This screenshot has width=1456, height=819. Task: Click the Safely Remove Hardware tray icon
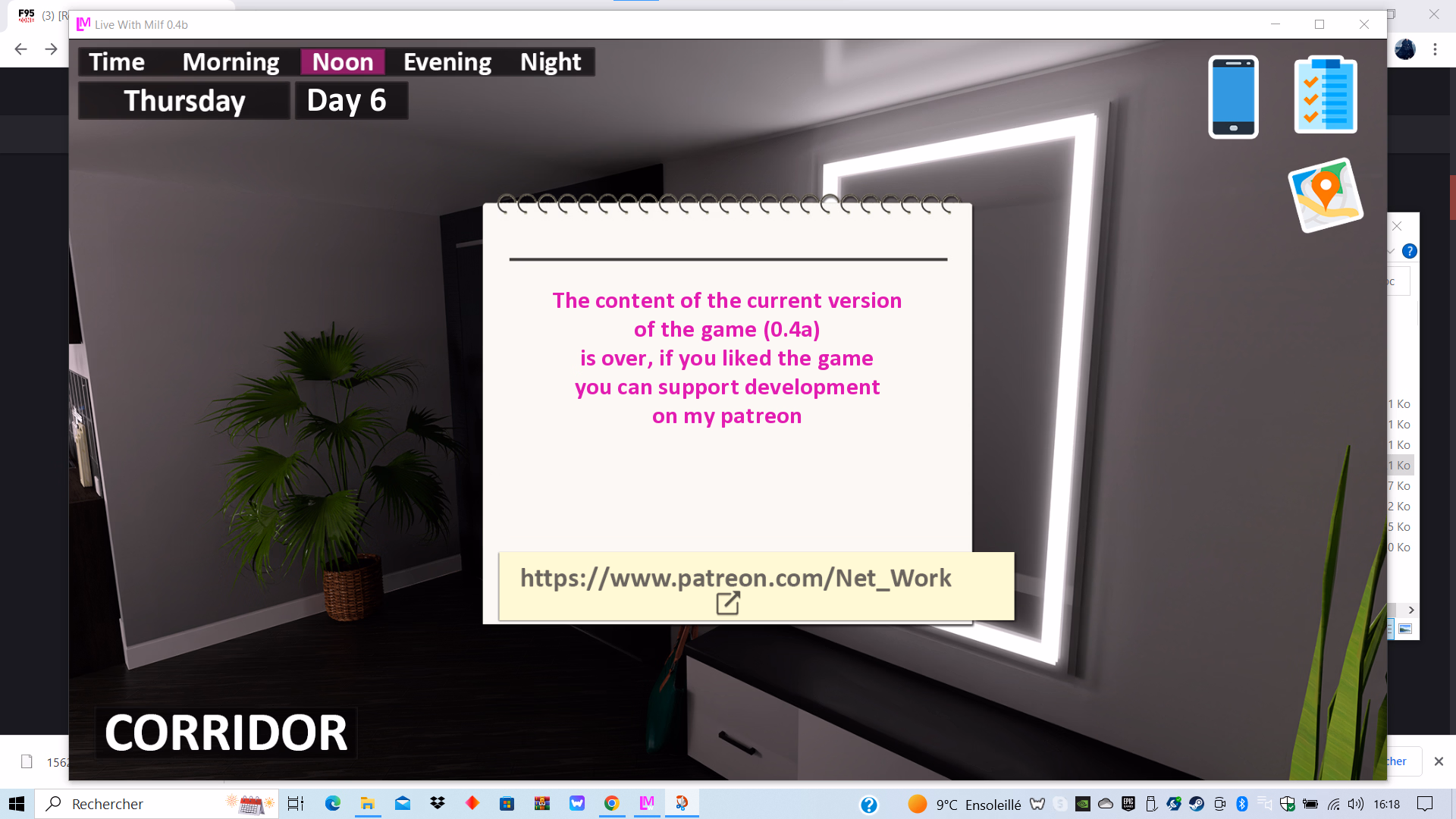point(1151,804)
